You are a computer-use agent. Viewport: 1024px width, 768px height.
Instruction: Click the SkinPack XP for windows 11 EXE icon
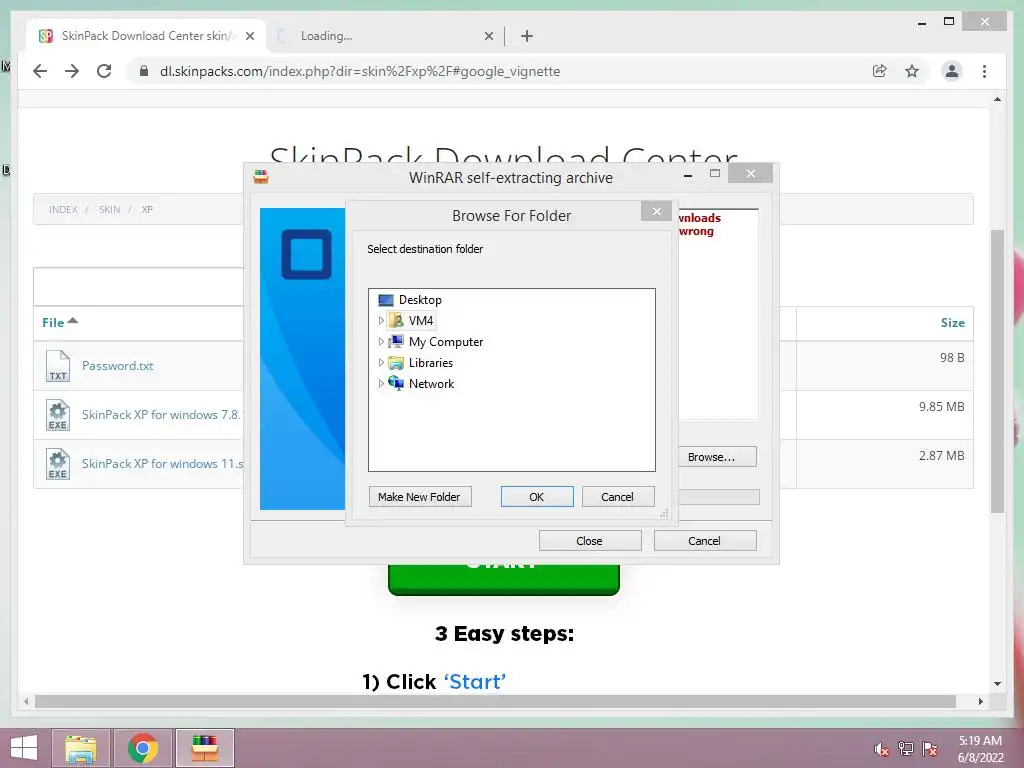tap(58, 464)
